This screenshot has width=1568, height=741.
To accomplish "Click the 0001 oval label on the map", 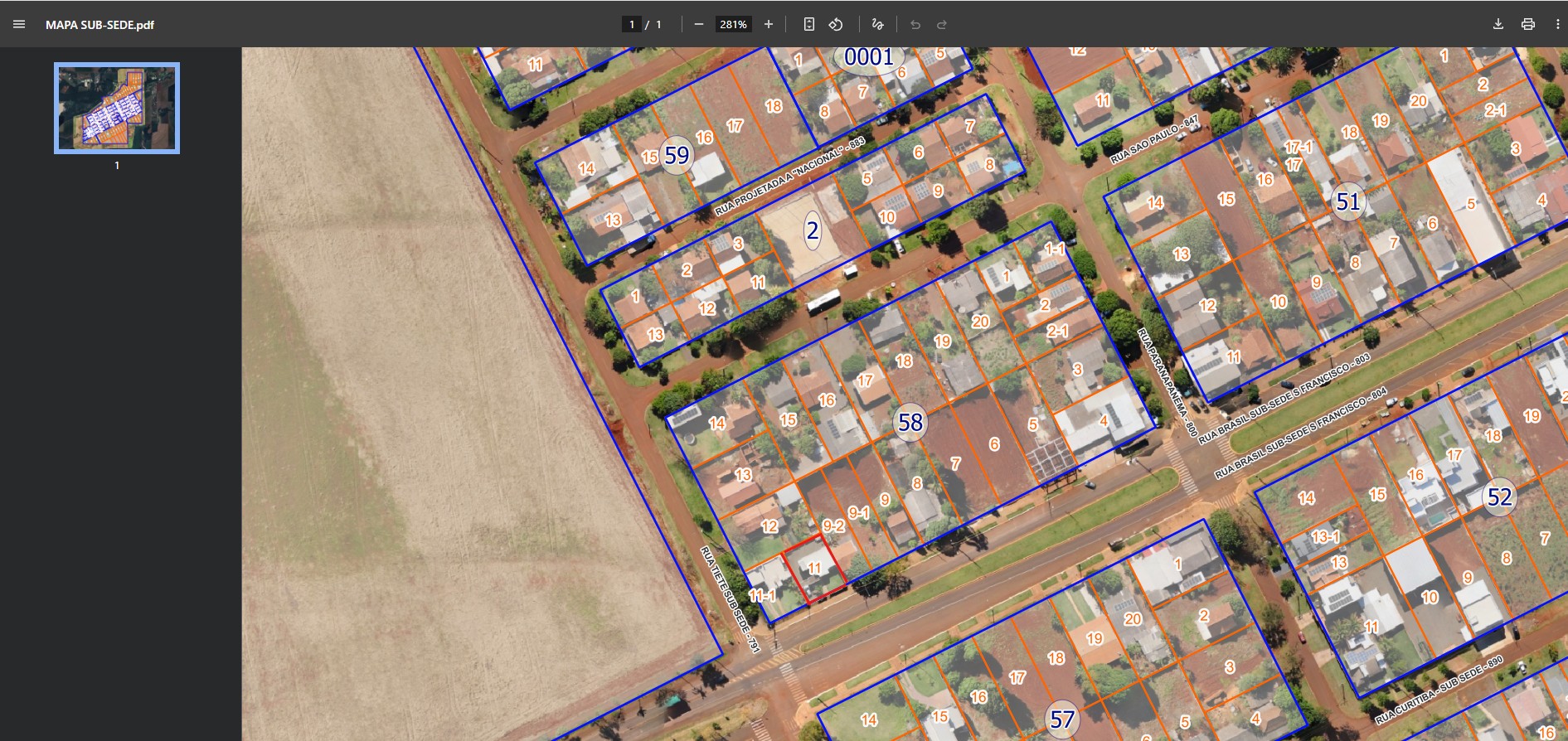I will pyautogui.click(x=868, y=56).
